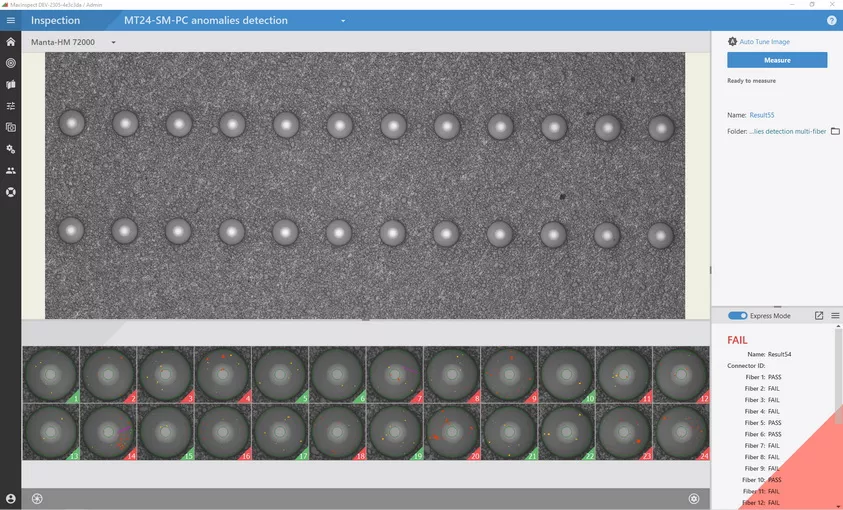Screen dimensions: 843x510
Task: Pop out the results panel
Action: coord(819,316)
